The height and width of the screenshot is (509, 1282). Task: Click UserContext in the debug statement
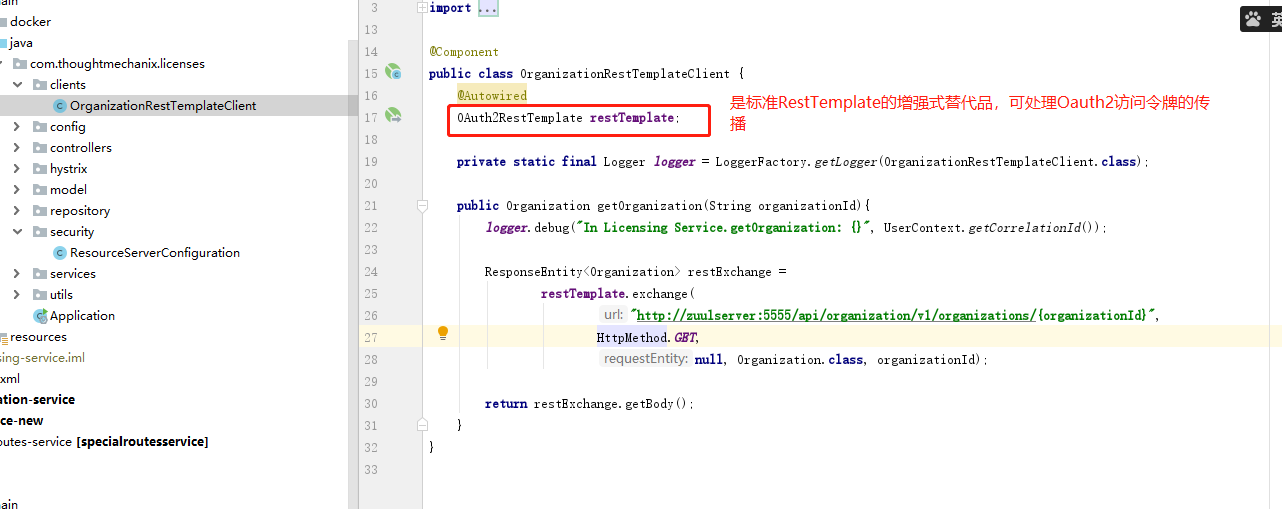click(x=922, y=228)
